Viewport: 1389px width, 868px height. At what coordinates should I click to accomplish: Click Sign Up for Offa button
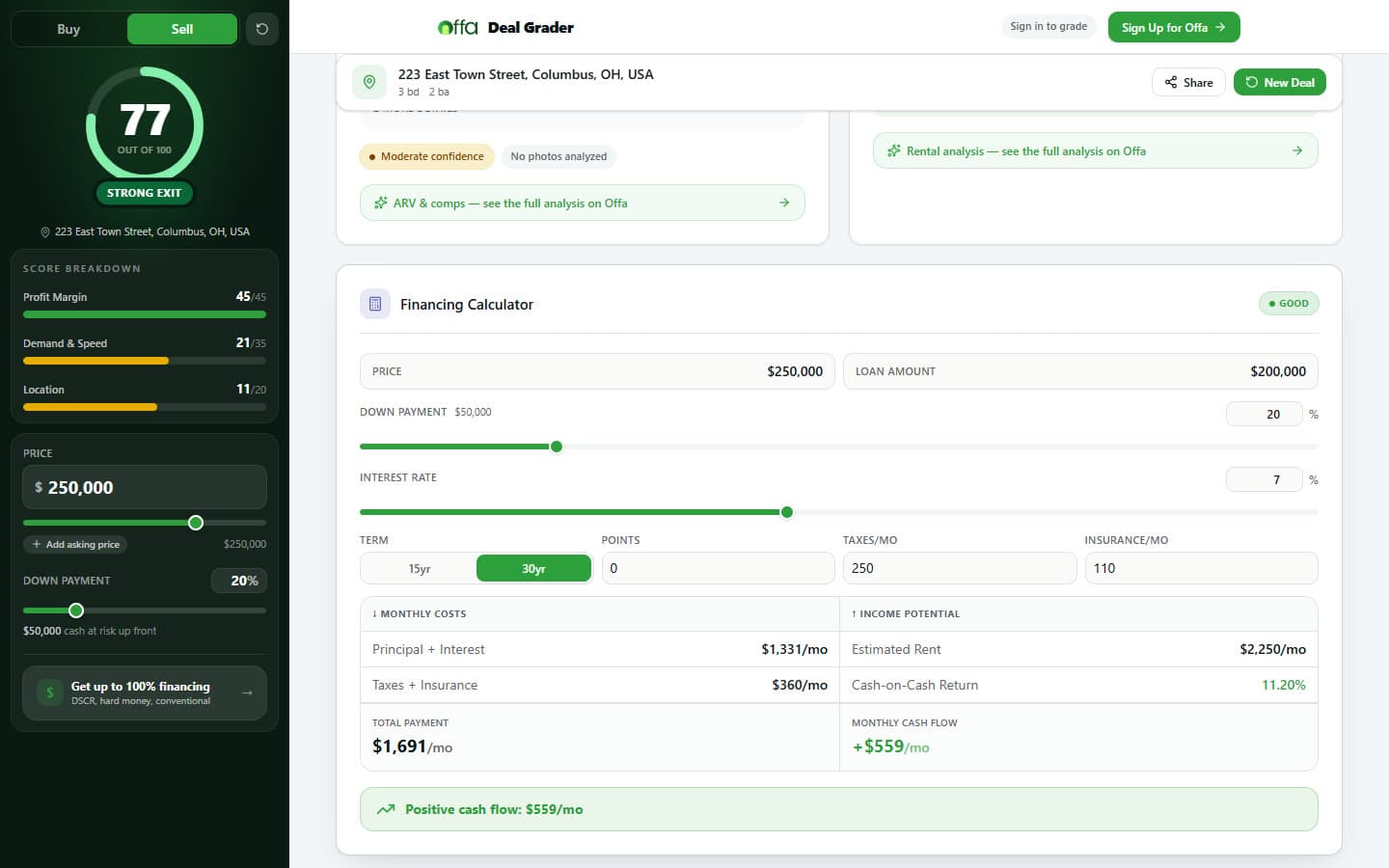[1174, 27]
